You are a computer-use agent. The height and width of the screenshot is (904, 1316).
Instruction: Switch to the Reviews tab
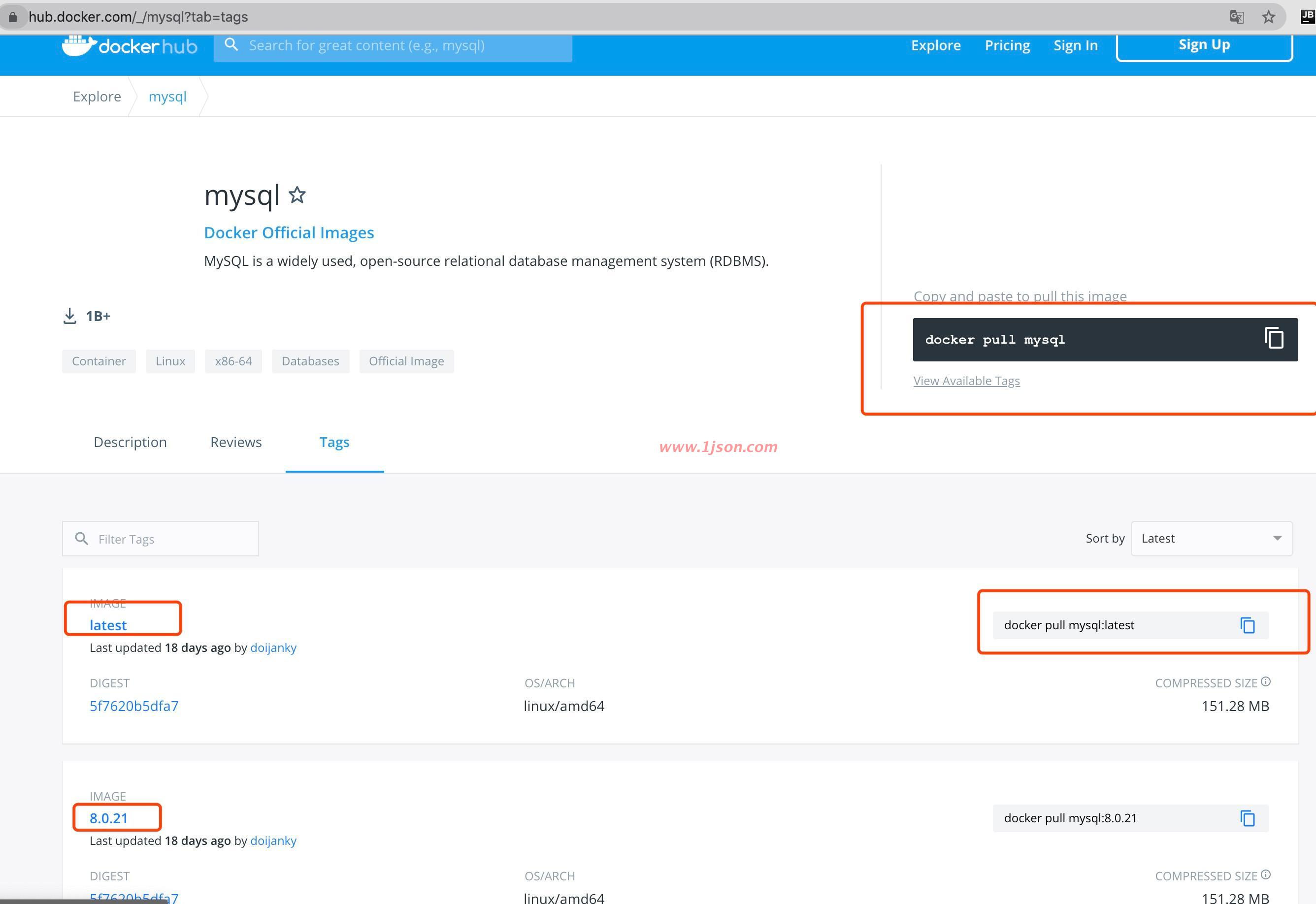pos(235,442)
